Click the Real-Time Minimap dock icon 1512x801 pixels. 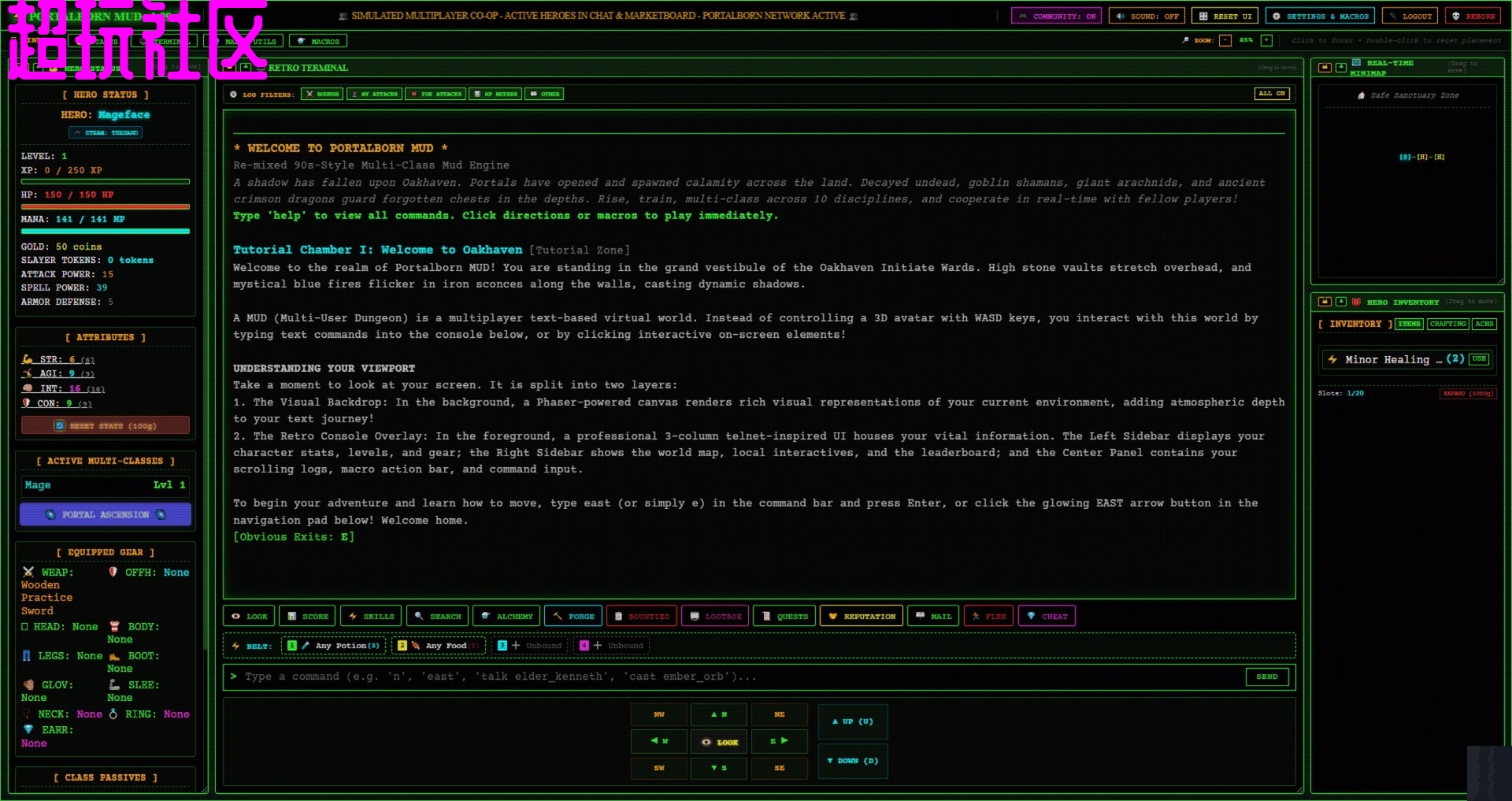click(1325, 68)
